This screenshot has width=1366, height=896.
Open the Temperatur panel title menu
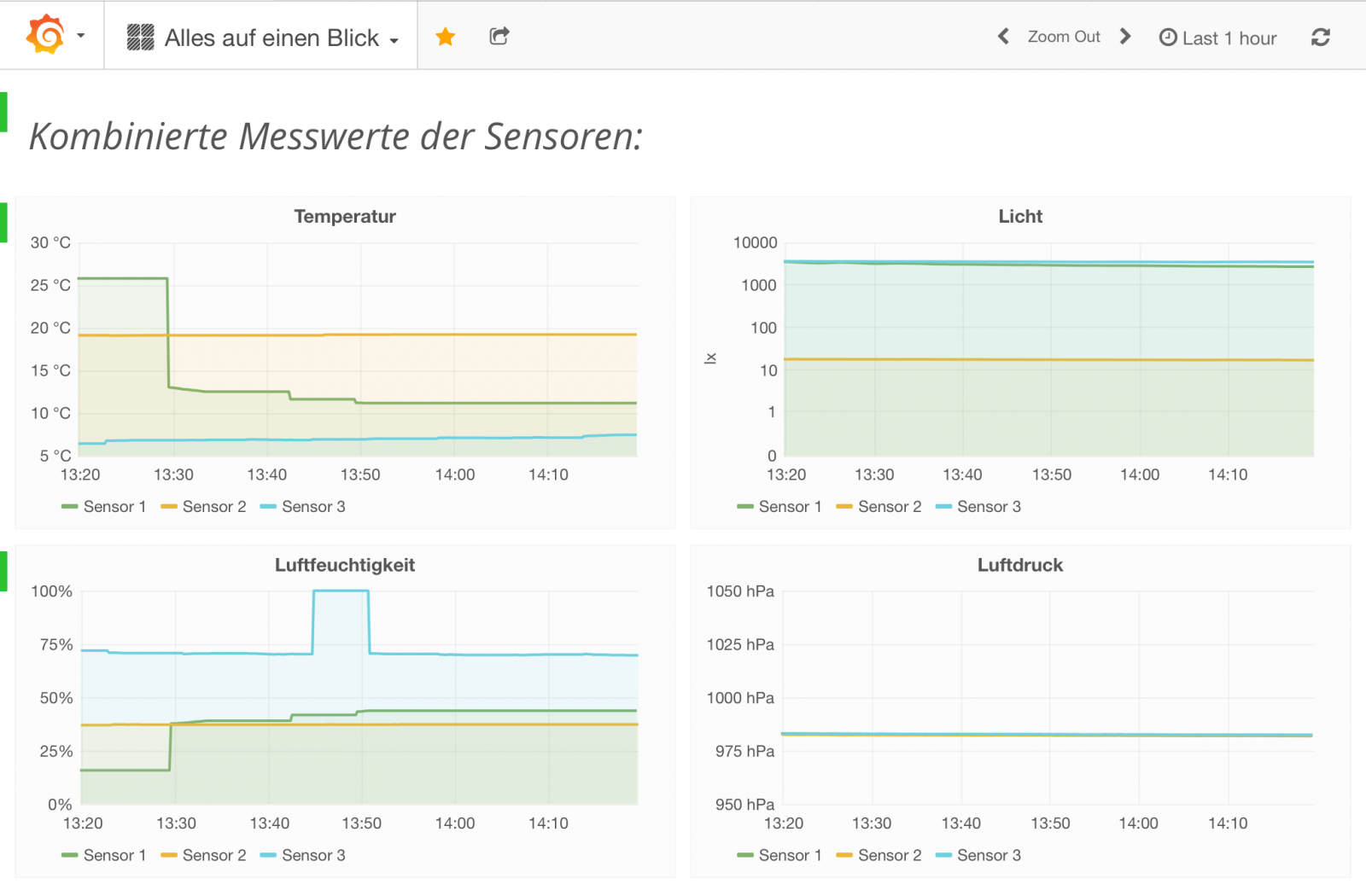click(345, 217)
